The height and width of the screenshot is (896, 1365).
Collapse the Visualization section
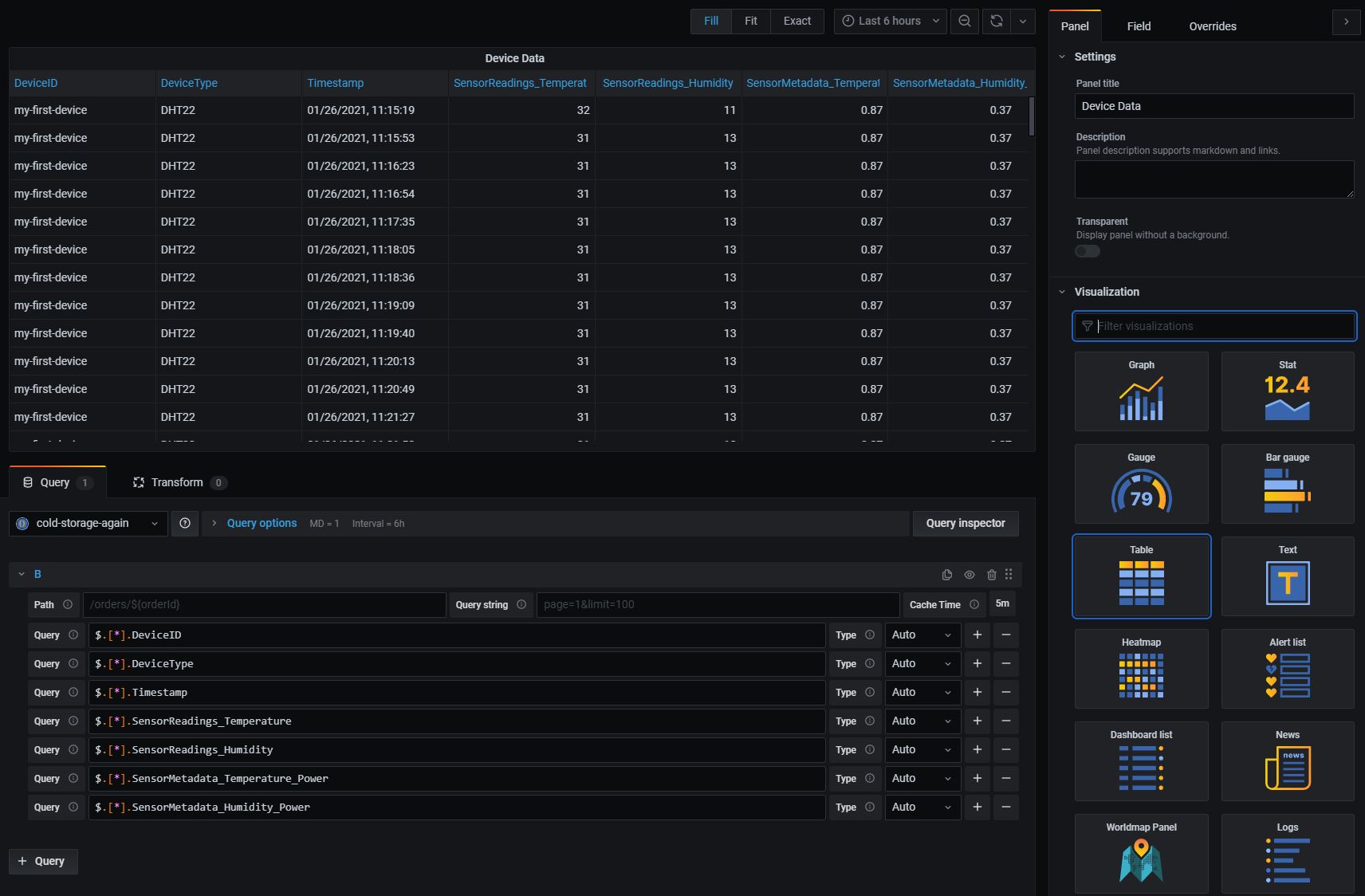point(1062,292)
